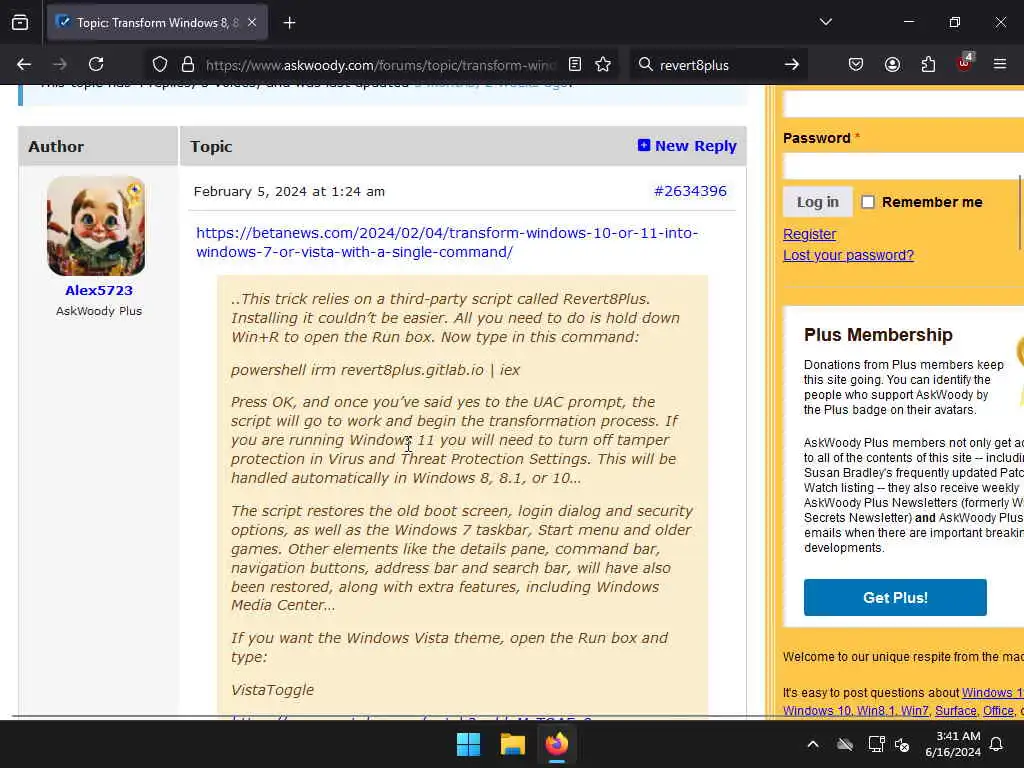Image resolution: width=1024 pixels, height=768 pixels.
Task: Click the New Reply link
Action: tap(687, 146)
